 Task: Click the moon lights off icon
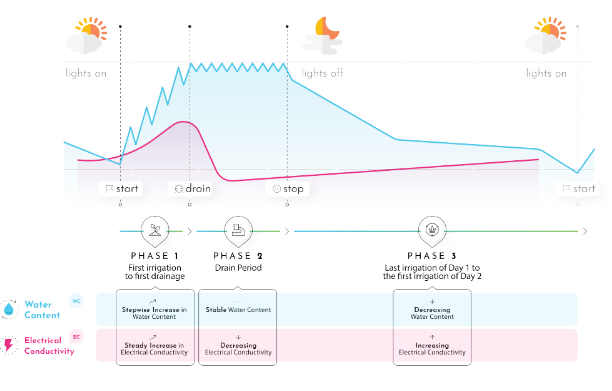point(323,35)
